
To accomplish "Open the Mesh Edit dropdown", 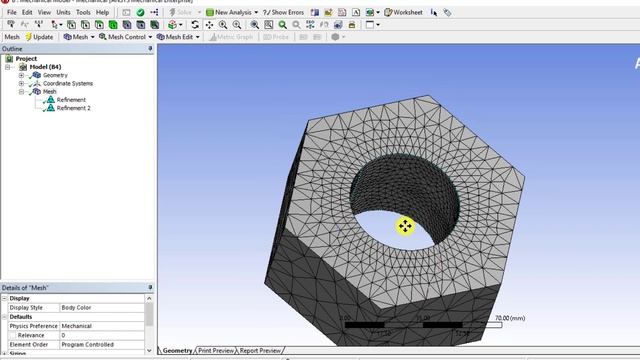I will pyautogui.click(x=178, y=37).
